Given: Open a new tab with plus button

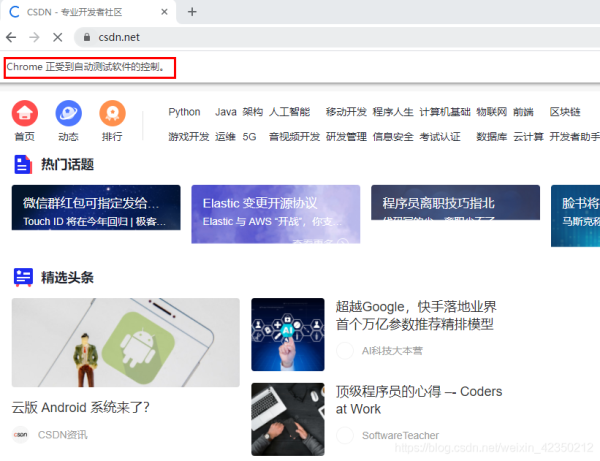Looking at the screenshot, I should point(192,12).
